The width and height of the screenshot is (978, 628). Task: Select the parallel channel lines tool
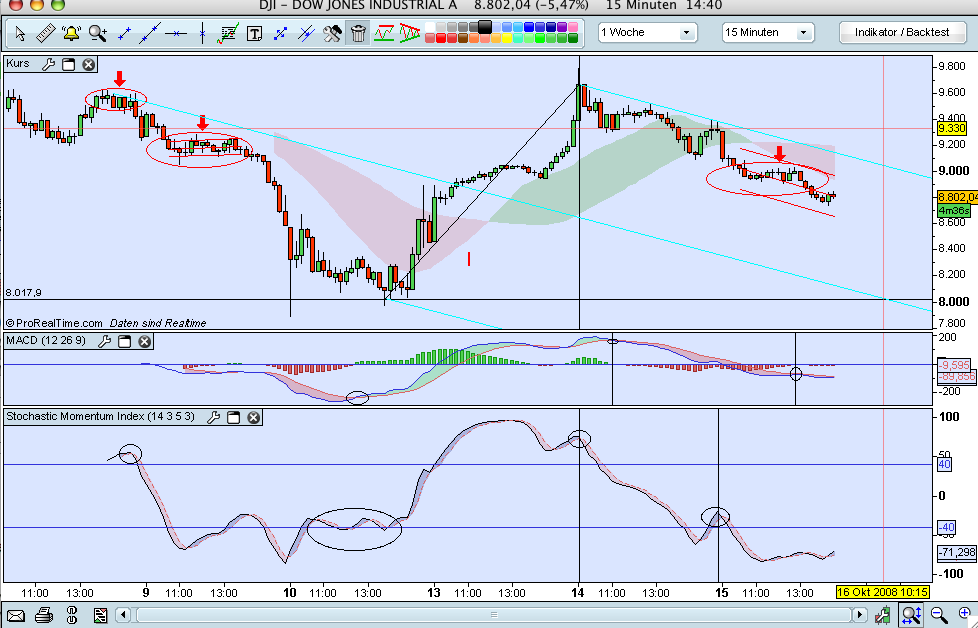click(306, 33)
